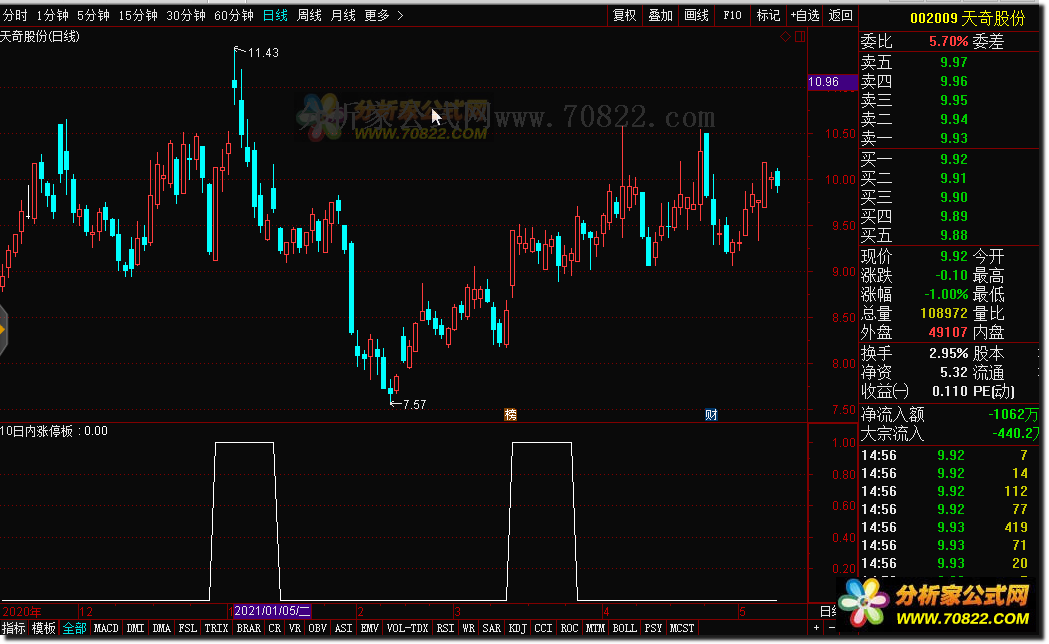Image resolution: width=1049 pixels, height=644 pixels.
Task: Click the 11.43 high price label
Action: pos(263,53)
